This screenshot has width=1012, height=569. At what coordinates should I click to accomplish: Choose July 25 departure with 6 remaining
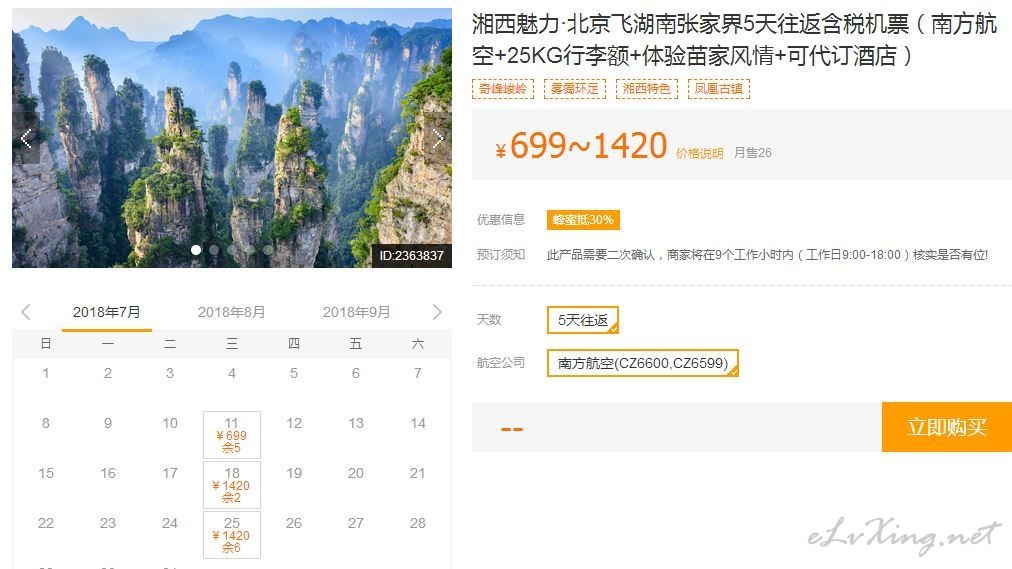232,535
